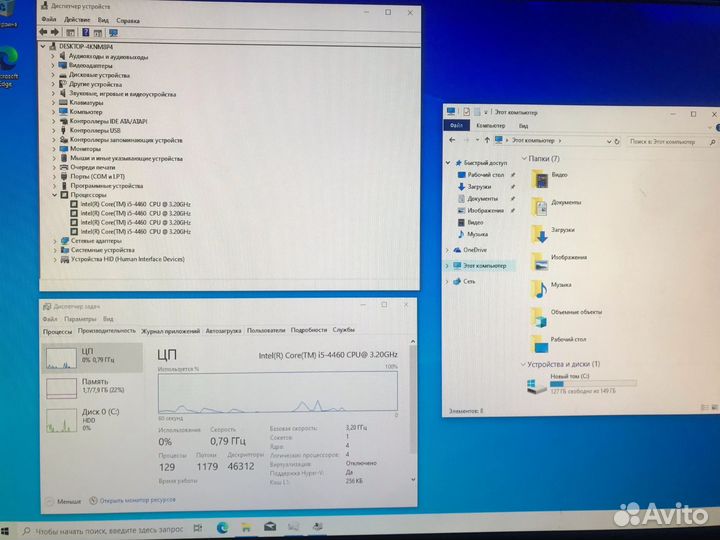Click the Back arrow in Device Manager toolbar
The width and height of the screenshot is (720, 540).
click(43, 32)
